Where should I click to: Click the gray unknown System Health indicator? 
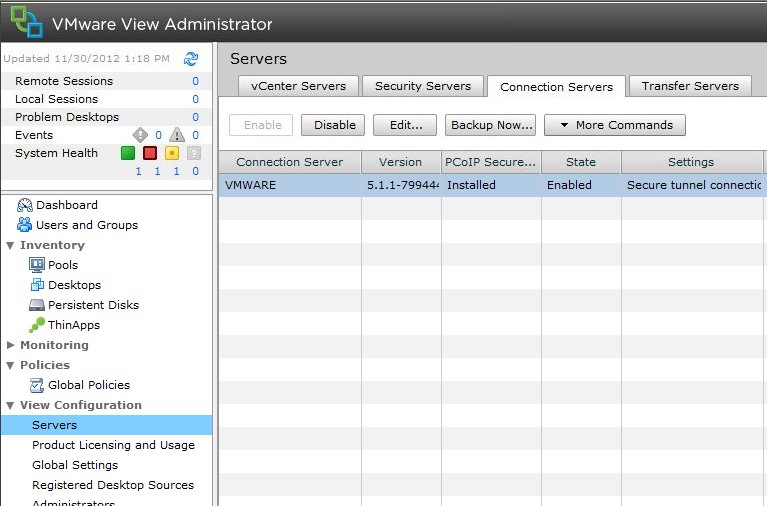[194, 153]
